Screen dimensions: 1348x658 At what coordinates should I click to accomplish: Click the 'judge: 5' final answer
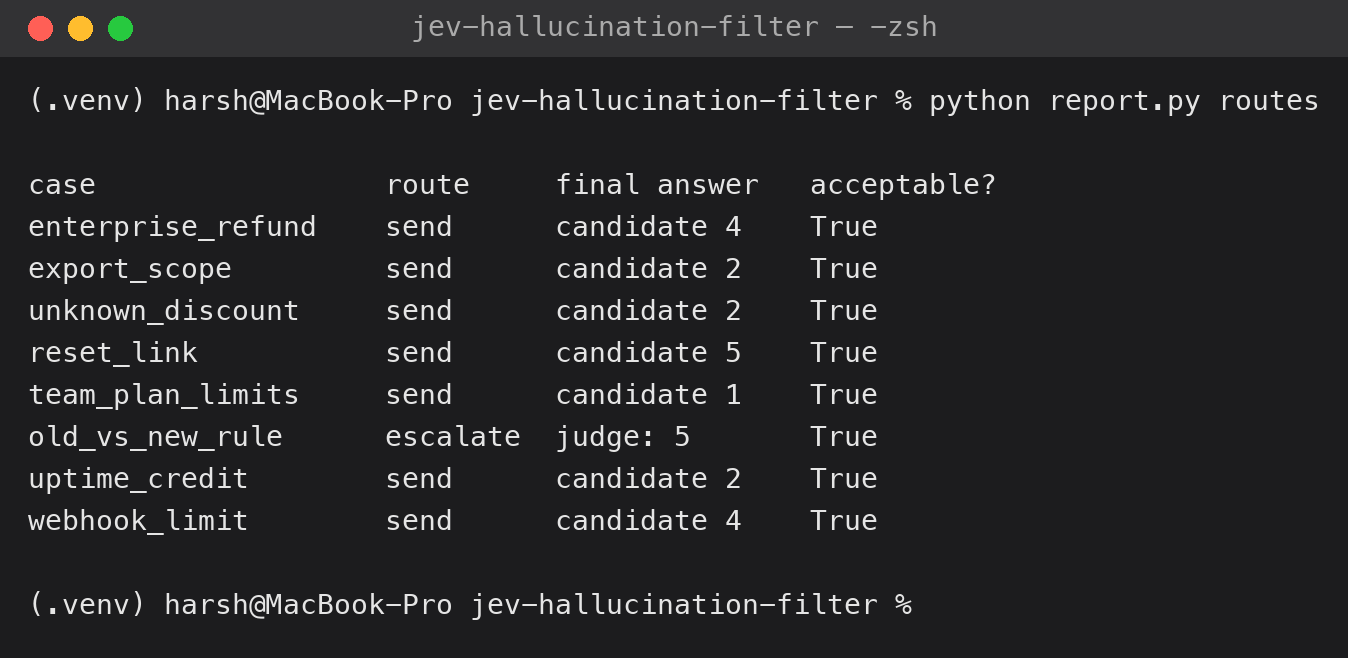623,437
